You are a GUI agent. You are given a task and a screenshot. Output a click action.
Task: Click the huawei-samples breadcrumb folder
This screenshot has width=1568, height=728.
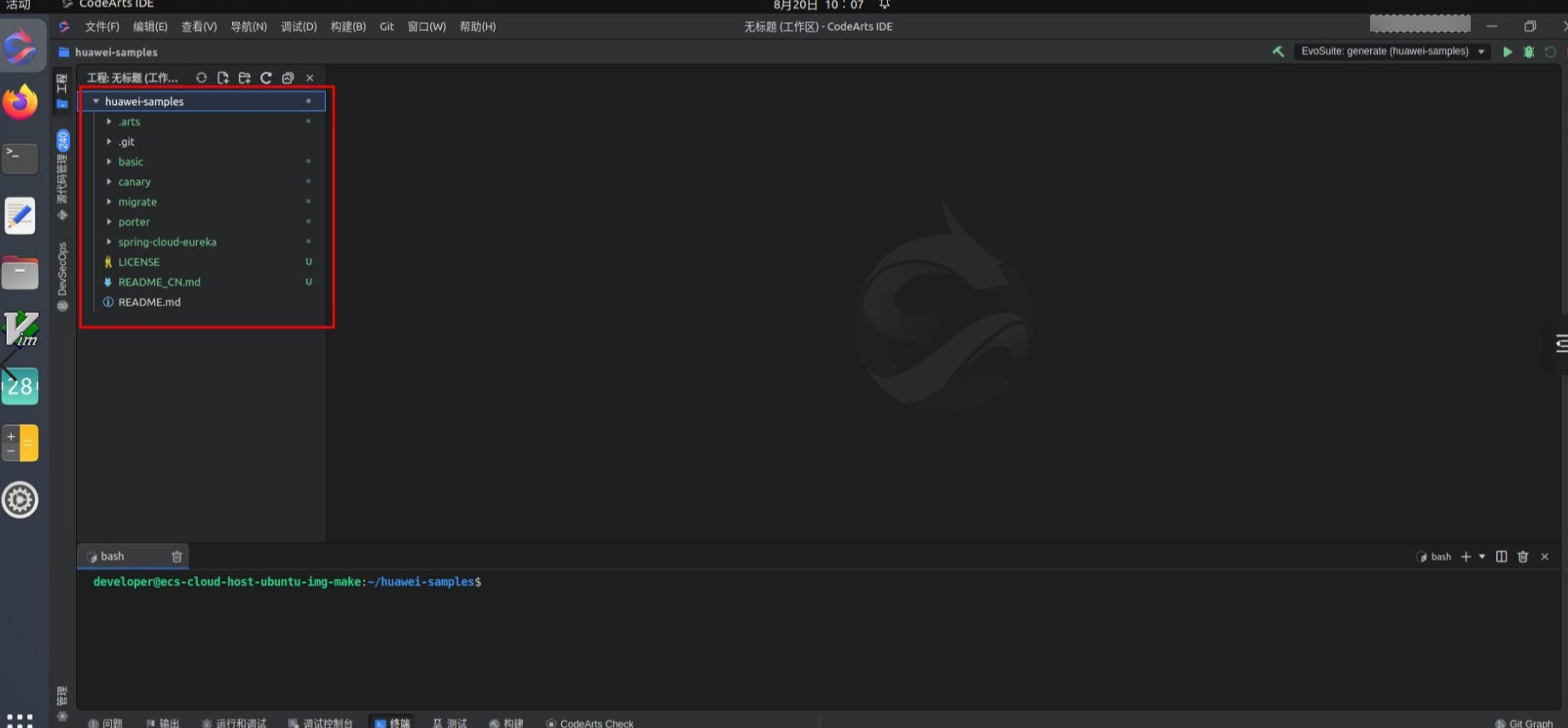click(x=107, y=52)
